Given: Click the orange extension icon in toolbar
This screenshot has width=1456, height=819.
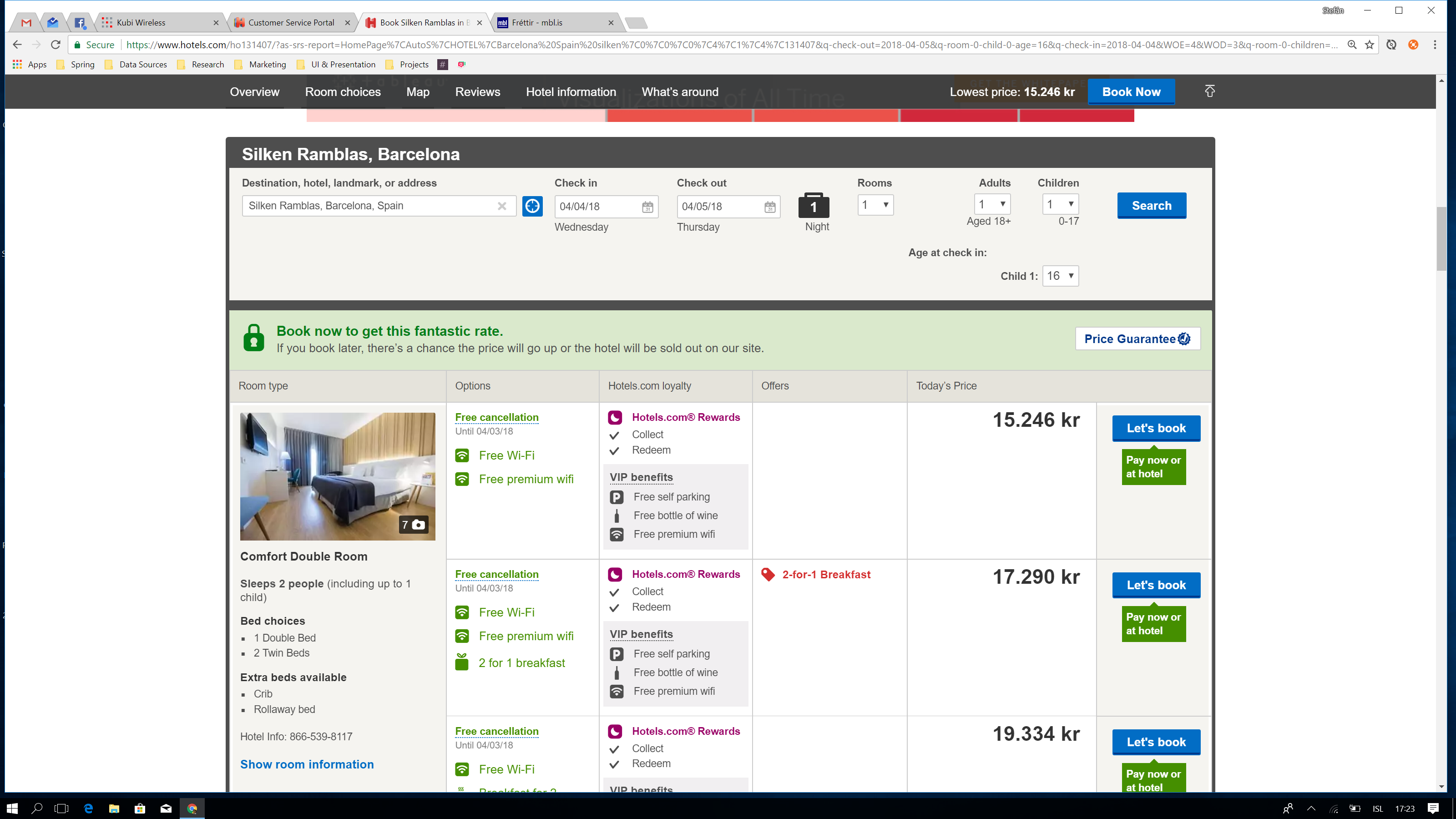Looking at the screenshot, I should point(1413,45).
